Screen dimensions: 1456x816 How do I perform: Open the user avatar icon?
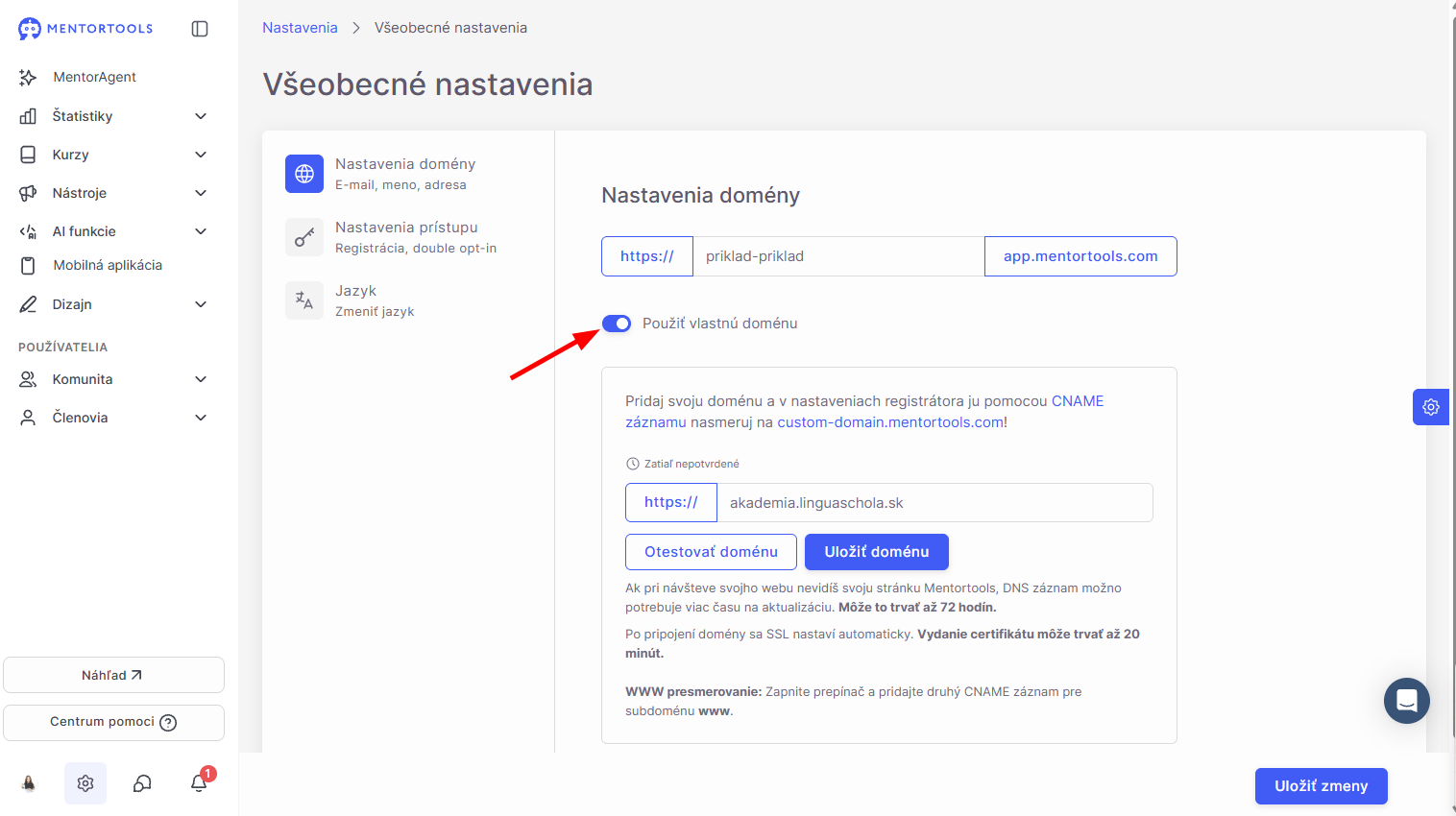[x=29, y=783]
